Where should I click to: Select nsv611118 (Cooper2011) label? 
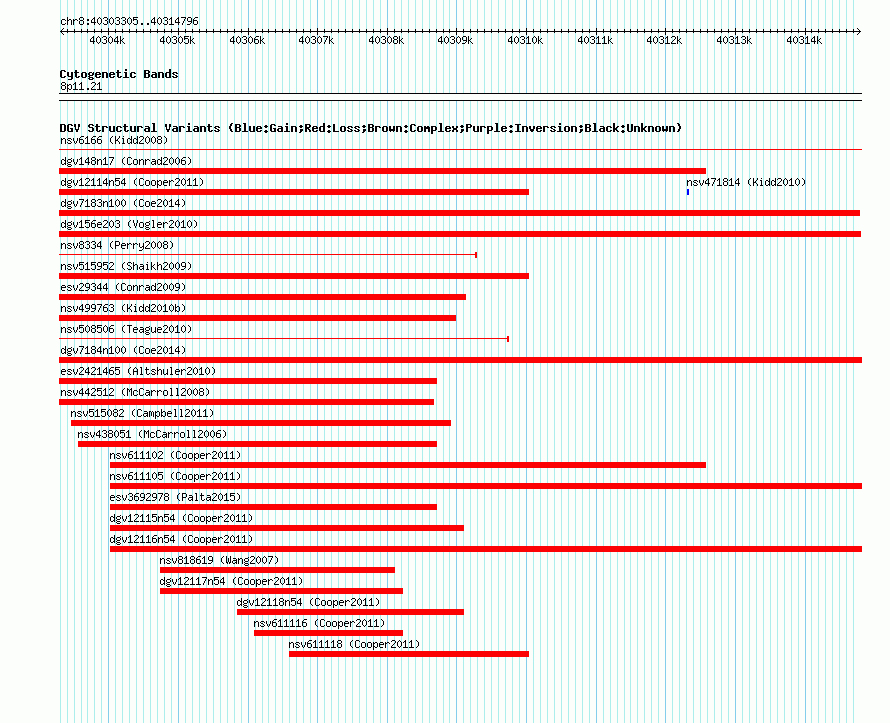pyautogui.click(x=355, y=644)
